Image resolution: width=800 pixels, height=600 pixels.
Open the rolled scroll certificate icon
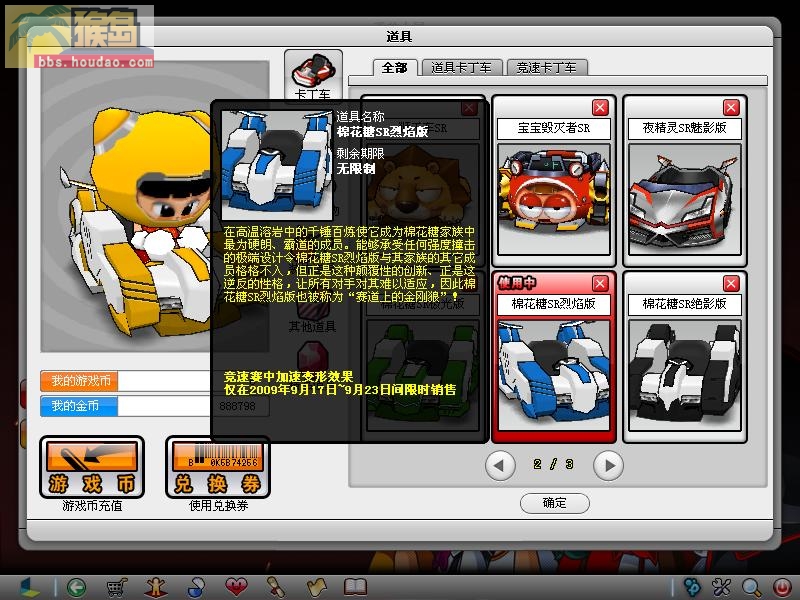coord(276,588)
